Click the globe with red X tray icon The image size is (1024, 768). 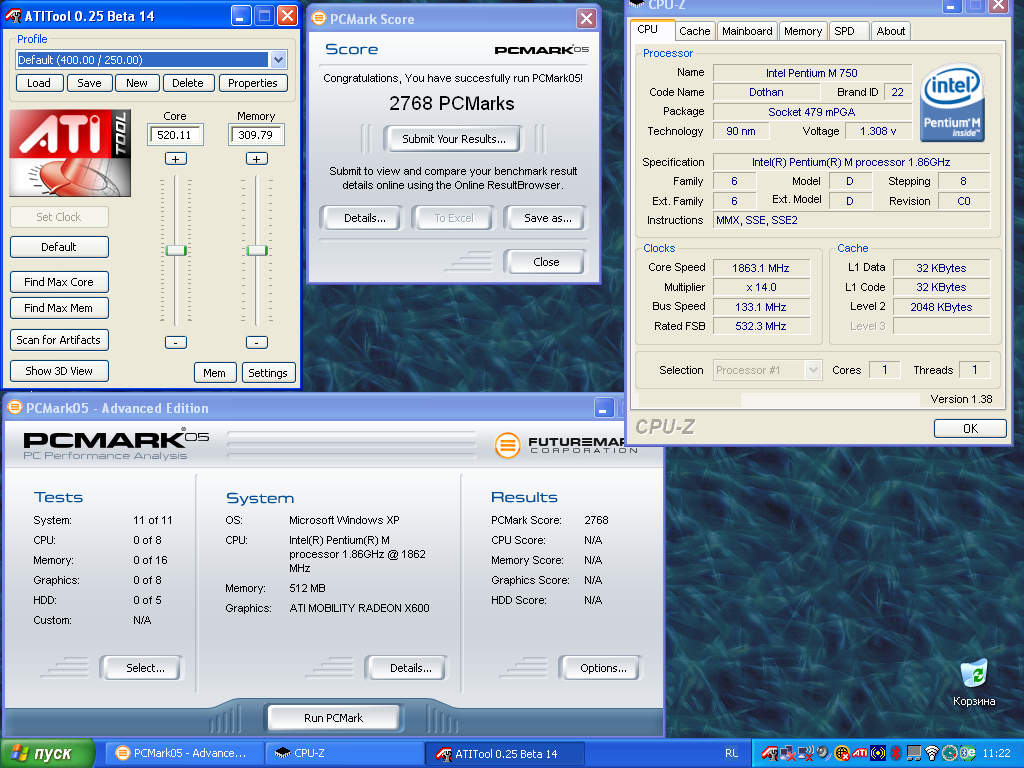pos(842,753)
